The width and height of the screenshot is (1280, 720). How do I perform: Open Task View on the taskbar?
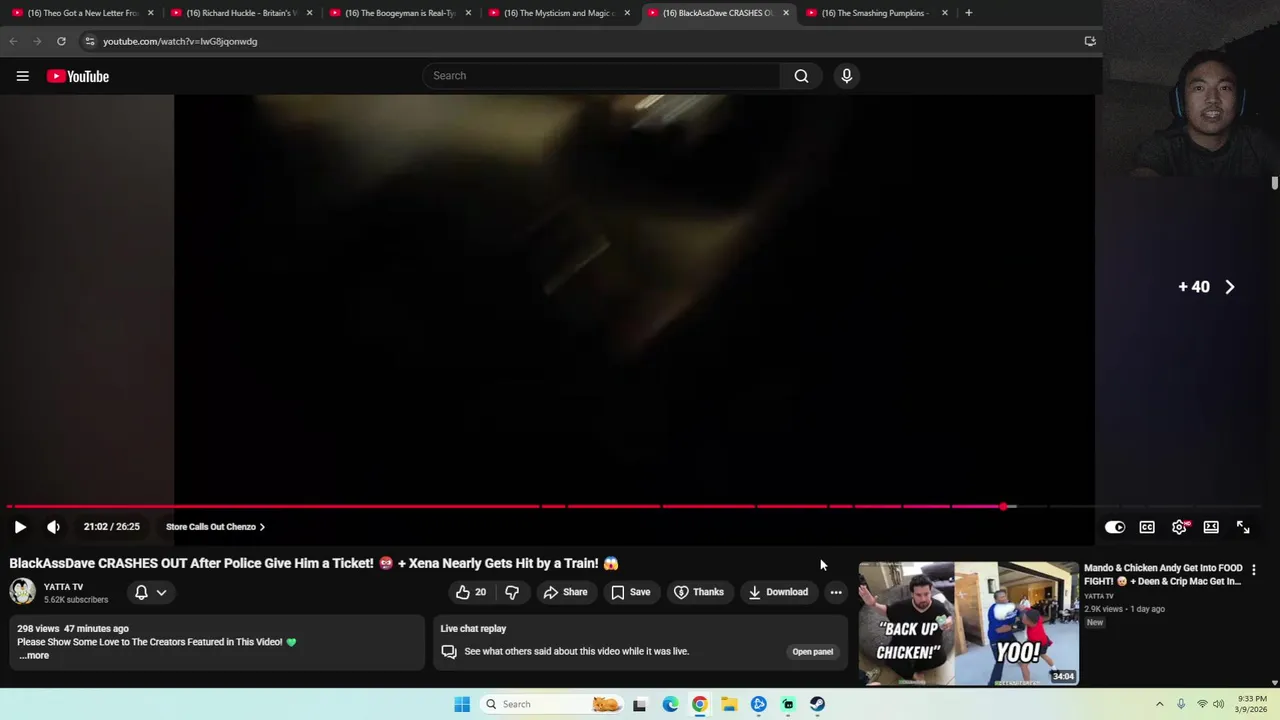[640, 704]
